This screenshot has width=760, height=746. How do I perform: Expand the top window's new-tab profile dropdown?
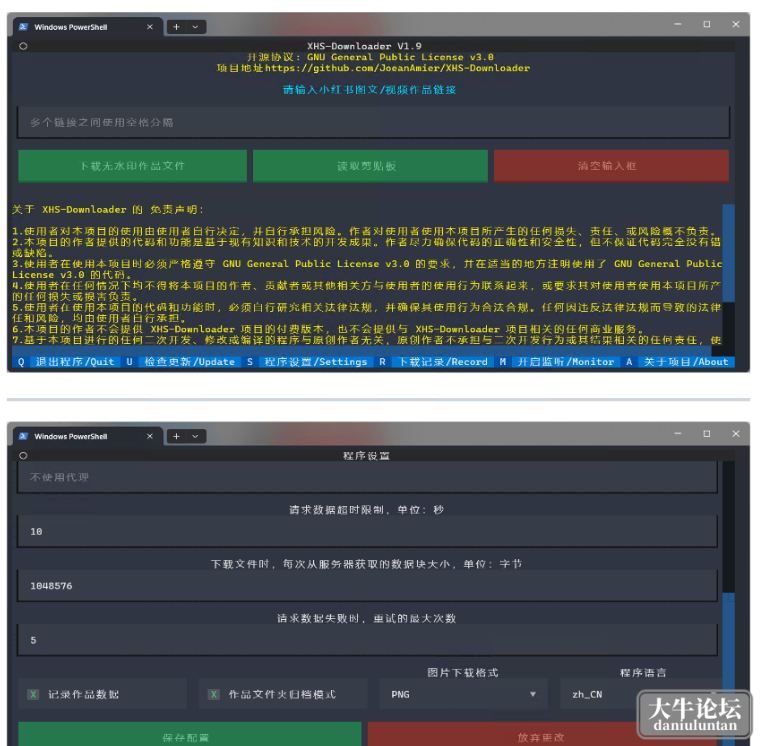[195, 27]
